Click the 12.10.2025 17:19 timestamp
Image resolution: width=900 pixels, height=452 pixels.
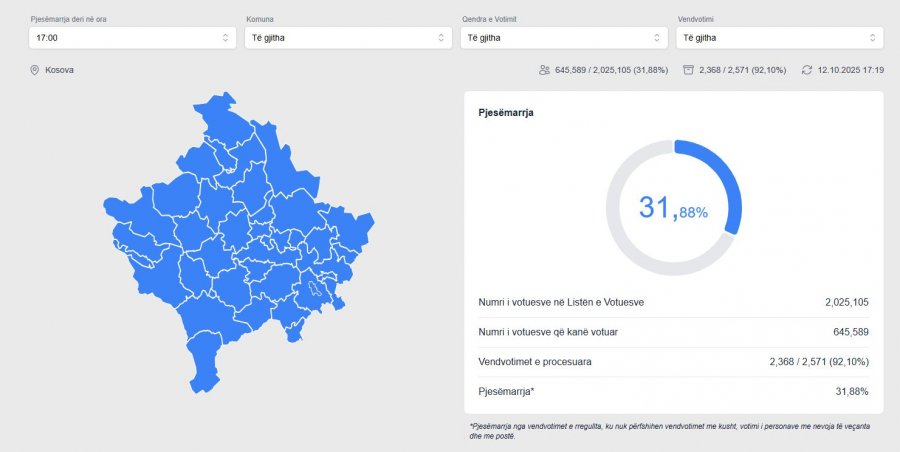coord(850,70)
